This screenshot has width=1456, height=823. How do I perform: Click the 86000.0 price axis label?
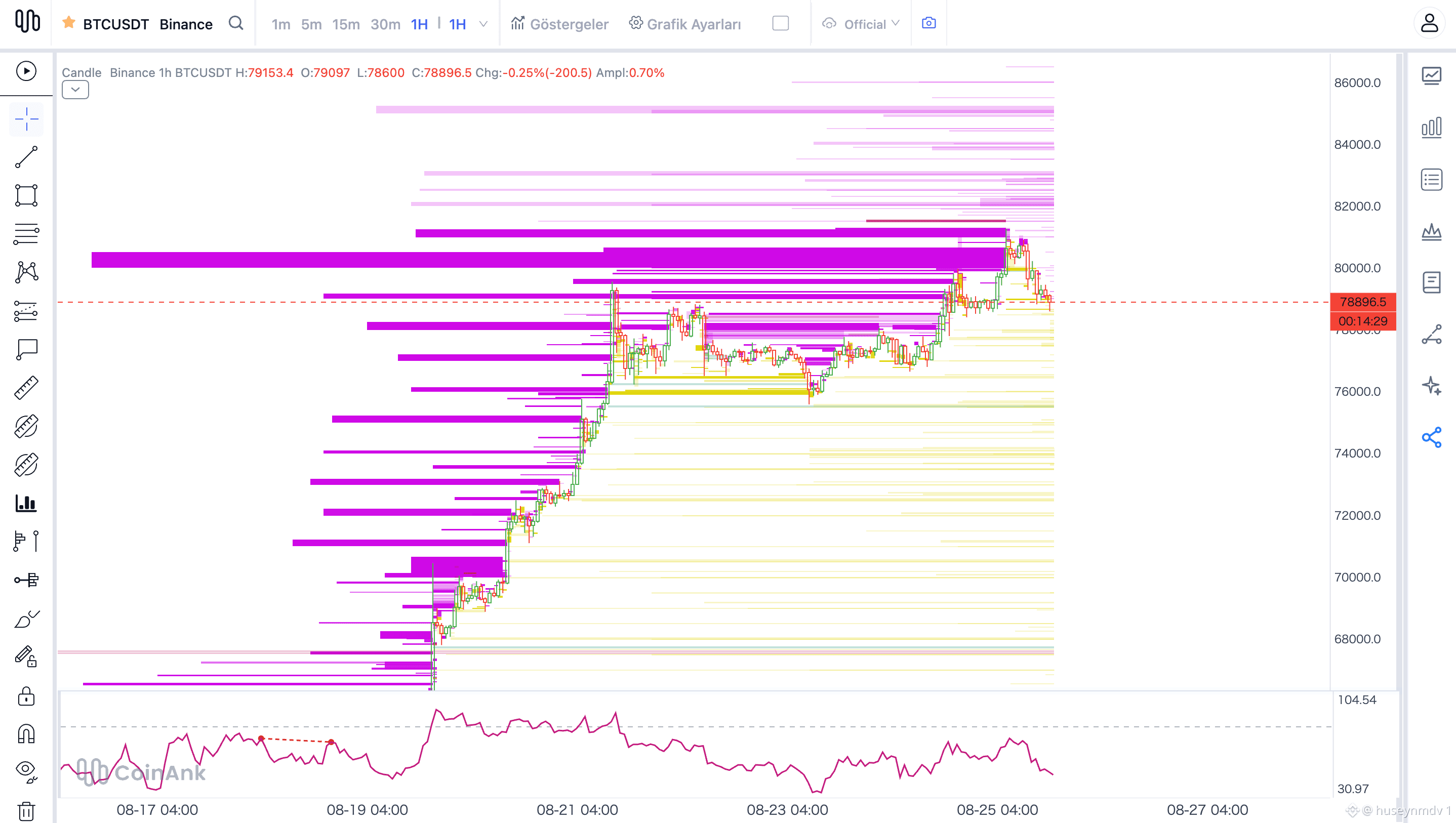pos(1357,83)
